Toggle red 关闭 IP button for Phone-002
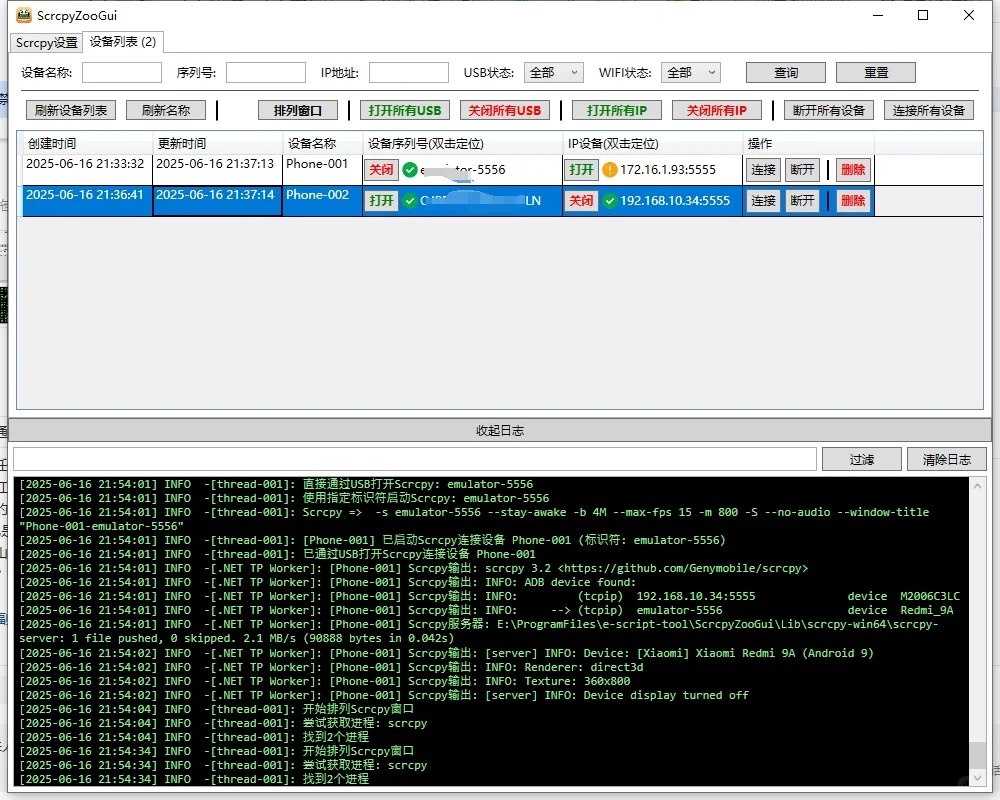 pyautogui.click(x=581, y=200)
